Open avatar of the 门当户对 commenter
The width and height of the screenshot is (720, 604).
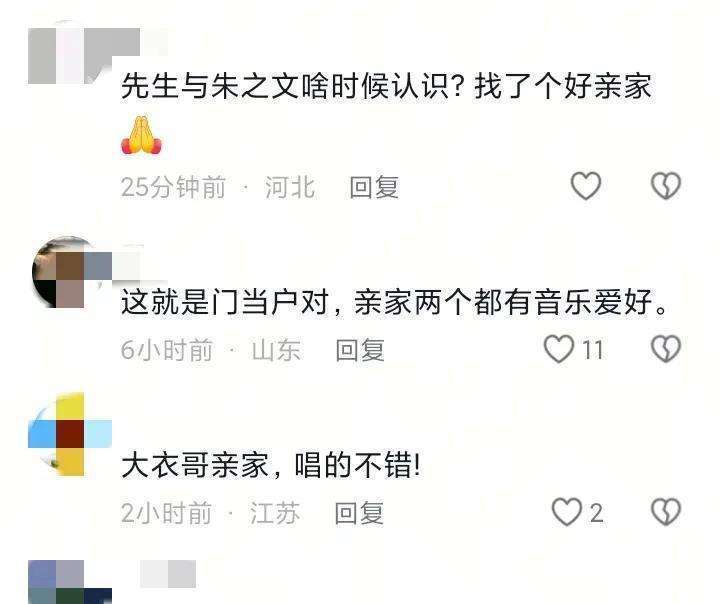(x=70, y=271)
